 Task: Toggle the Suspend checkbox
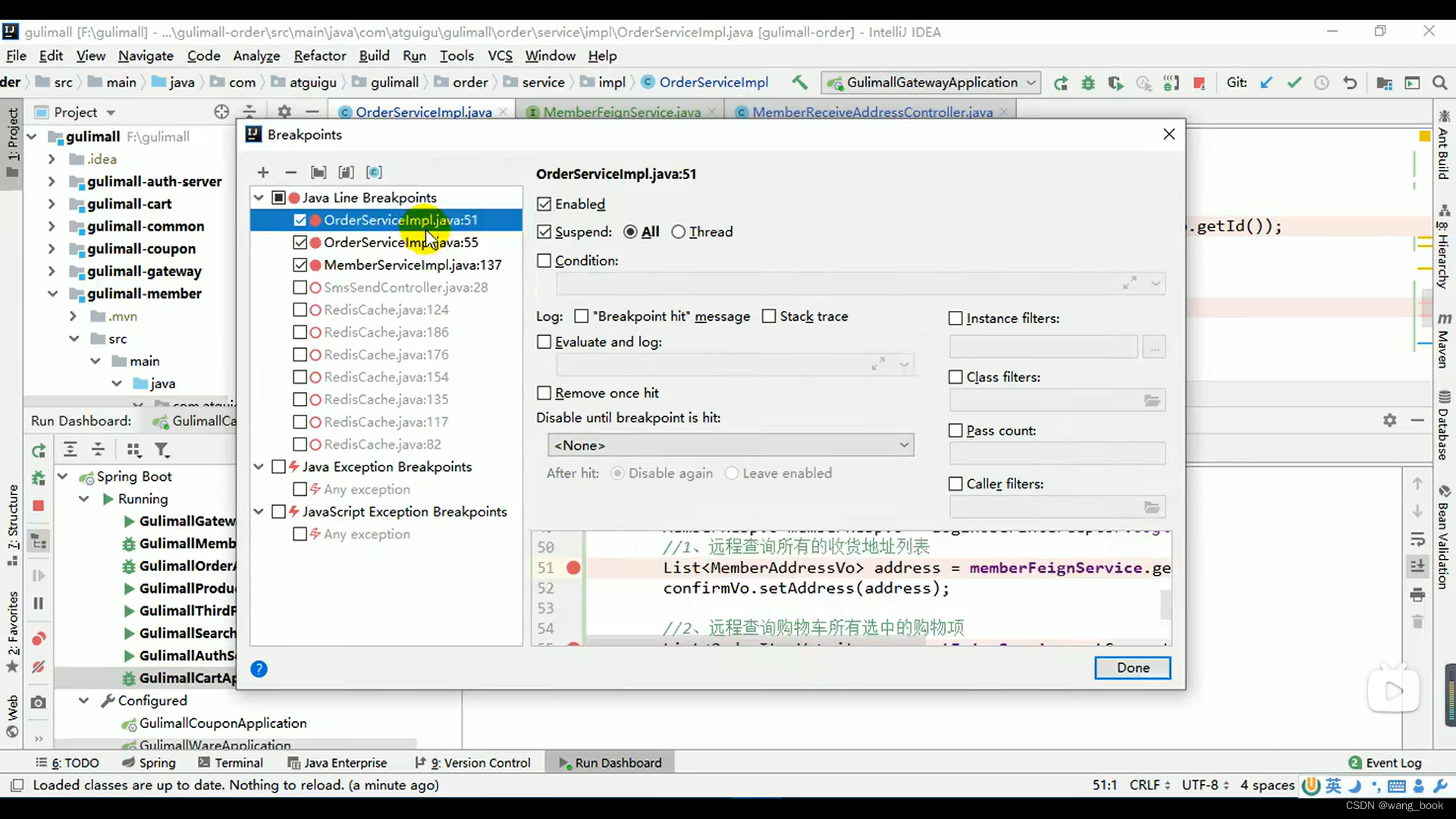[x=544, y=232]
